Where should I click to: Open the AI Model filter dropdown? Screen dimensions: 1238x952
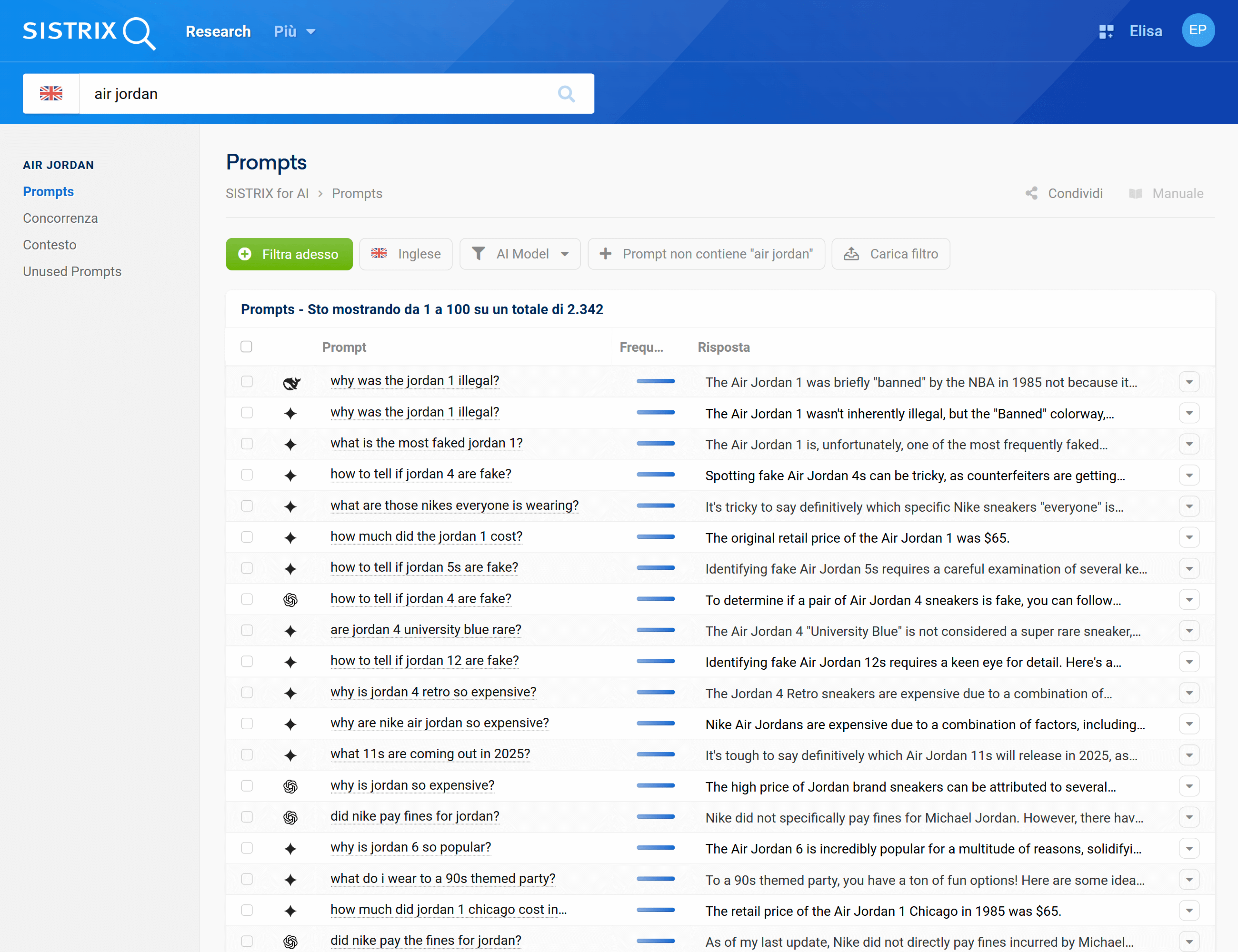pyautogui.click(x=520, y=254)
